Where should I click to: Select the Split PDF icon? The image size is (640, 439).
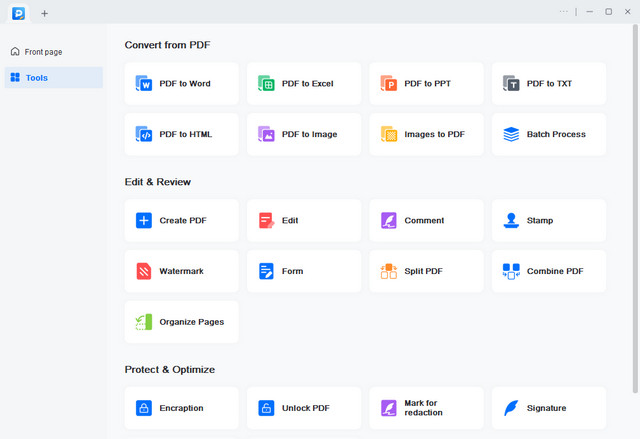point(388,271)
